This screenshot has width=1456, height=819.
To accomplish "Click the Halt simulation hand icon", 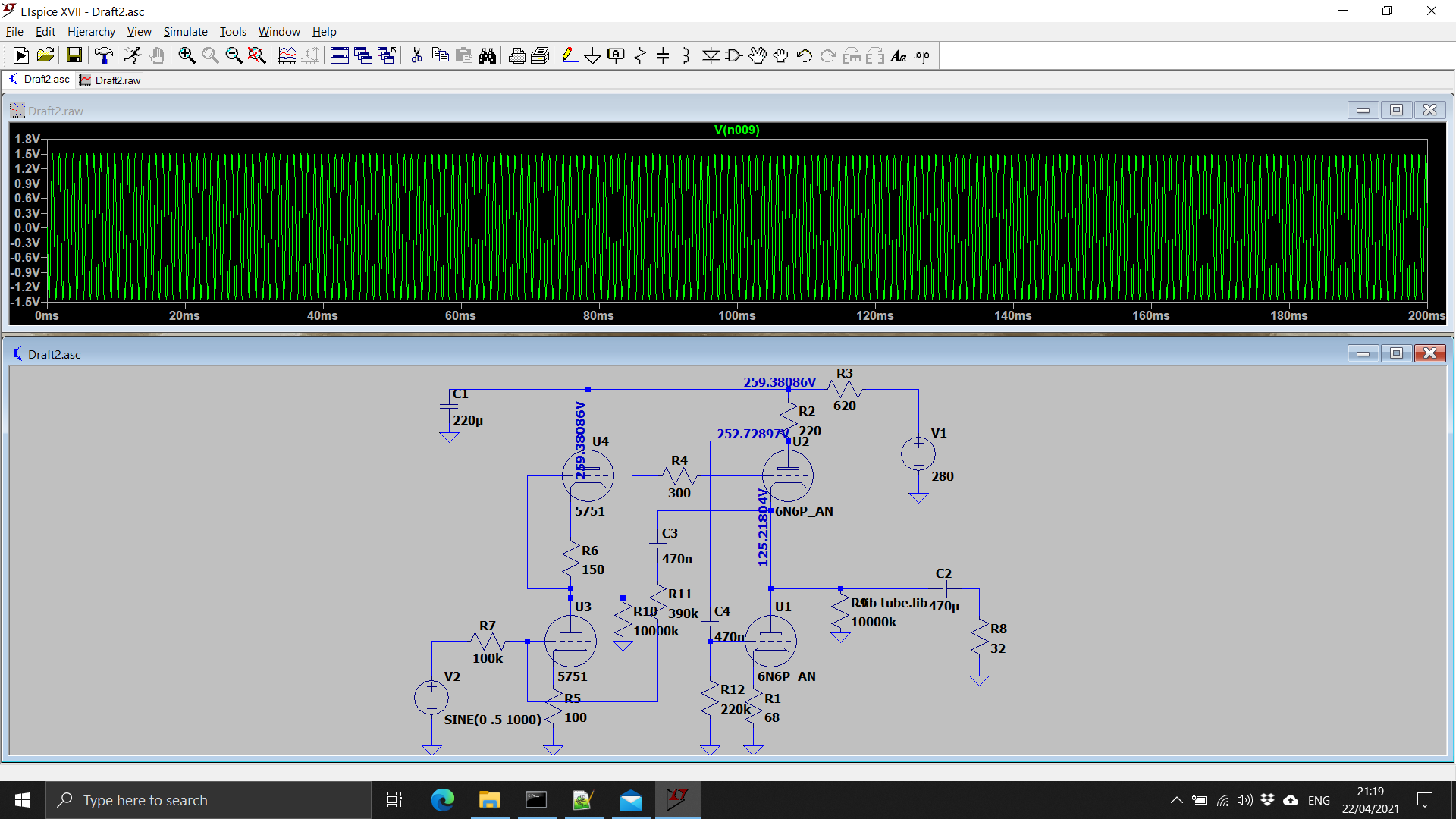I will (x=157, y=55).
